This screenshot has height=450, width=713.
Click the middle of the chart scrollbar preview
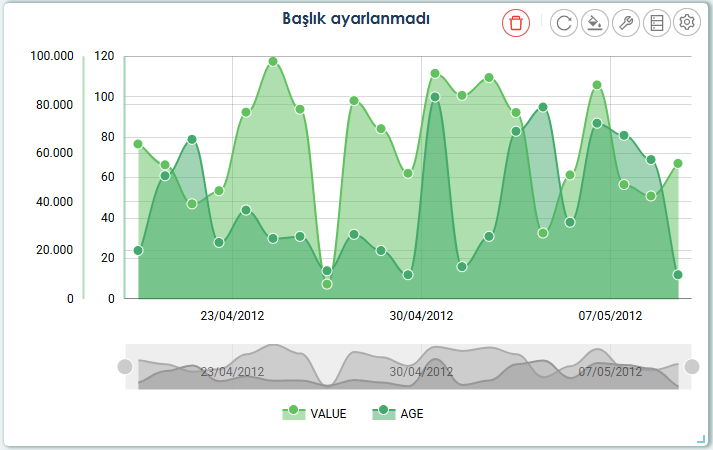tap(408, 366)
